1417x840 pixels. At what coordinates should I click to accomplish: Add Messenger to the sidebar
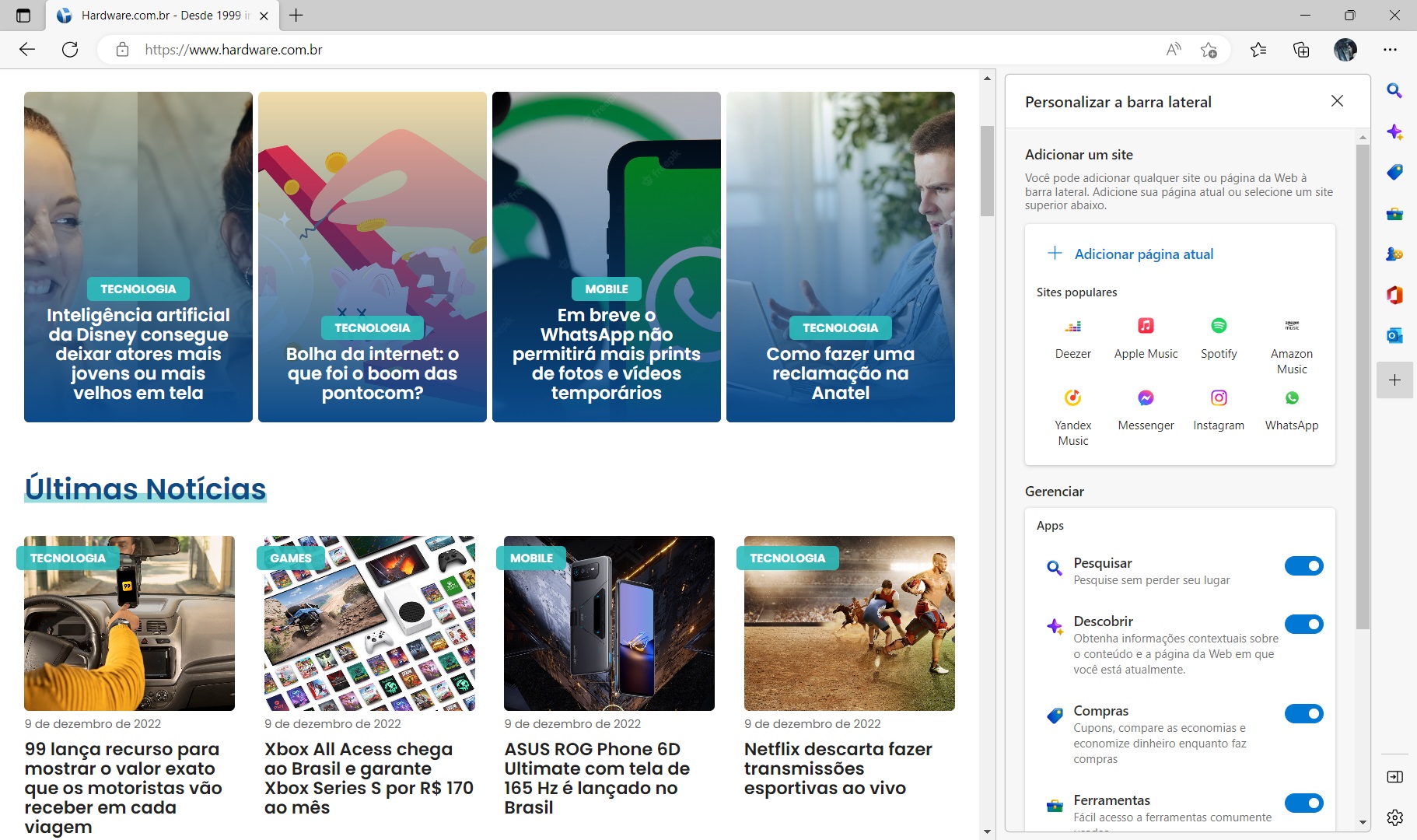point(1146,410)
